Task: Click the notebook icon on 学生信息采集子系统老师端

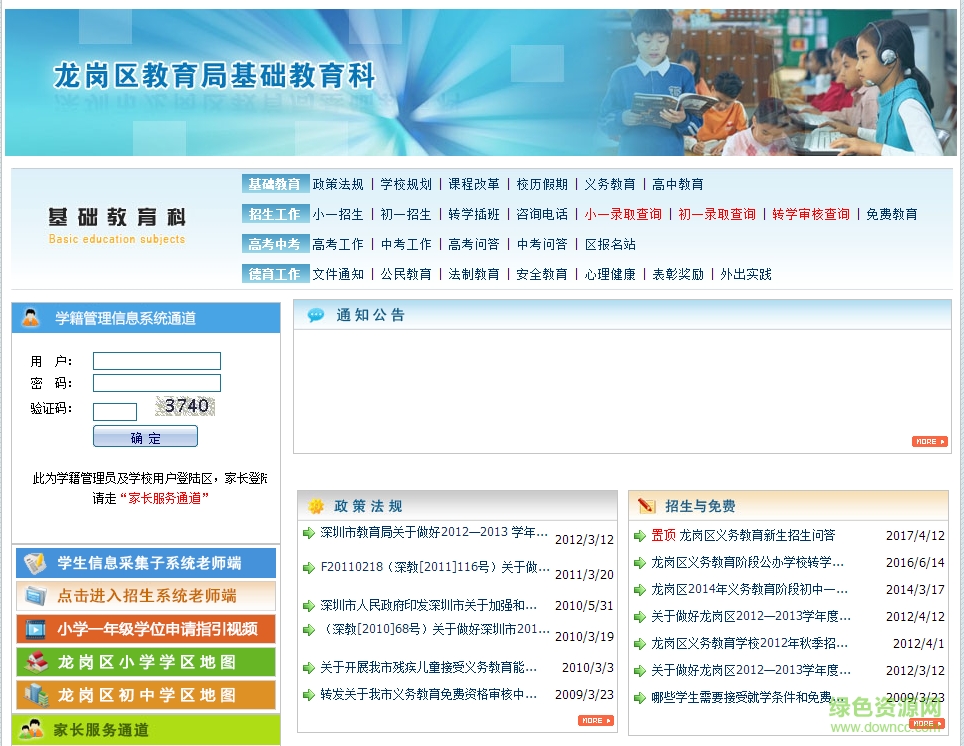Action: 34,563
